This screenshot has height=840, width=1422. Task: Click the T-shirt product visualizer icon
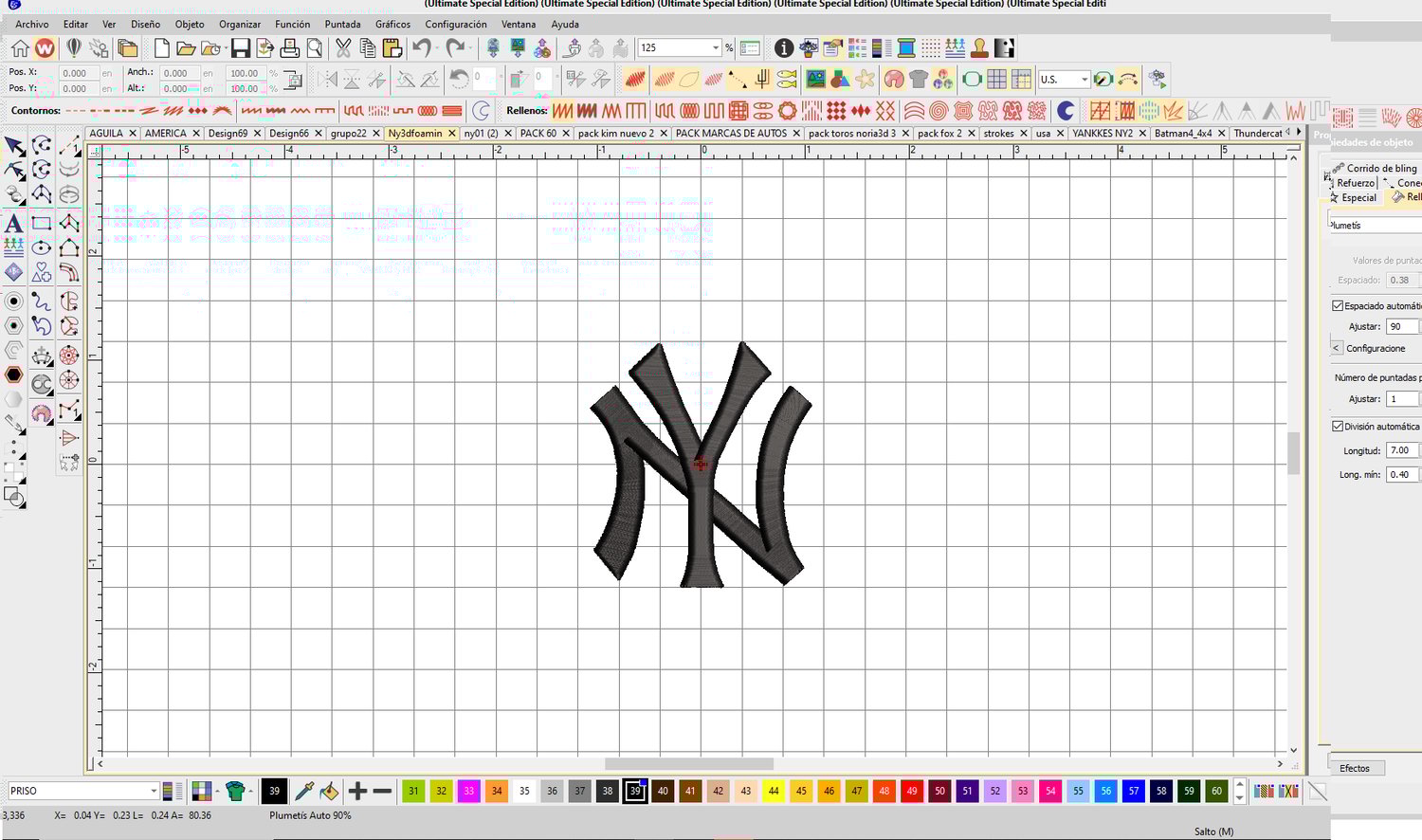pos(919,80)
